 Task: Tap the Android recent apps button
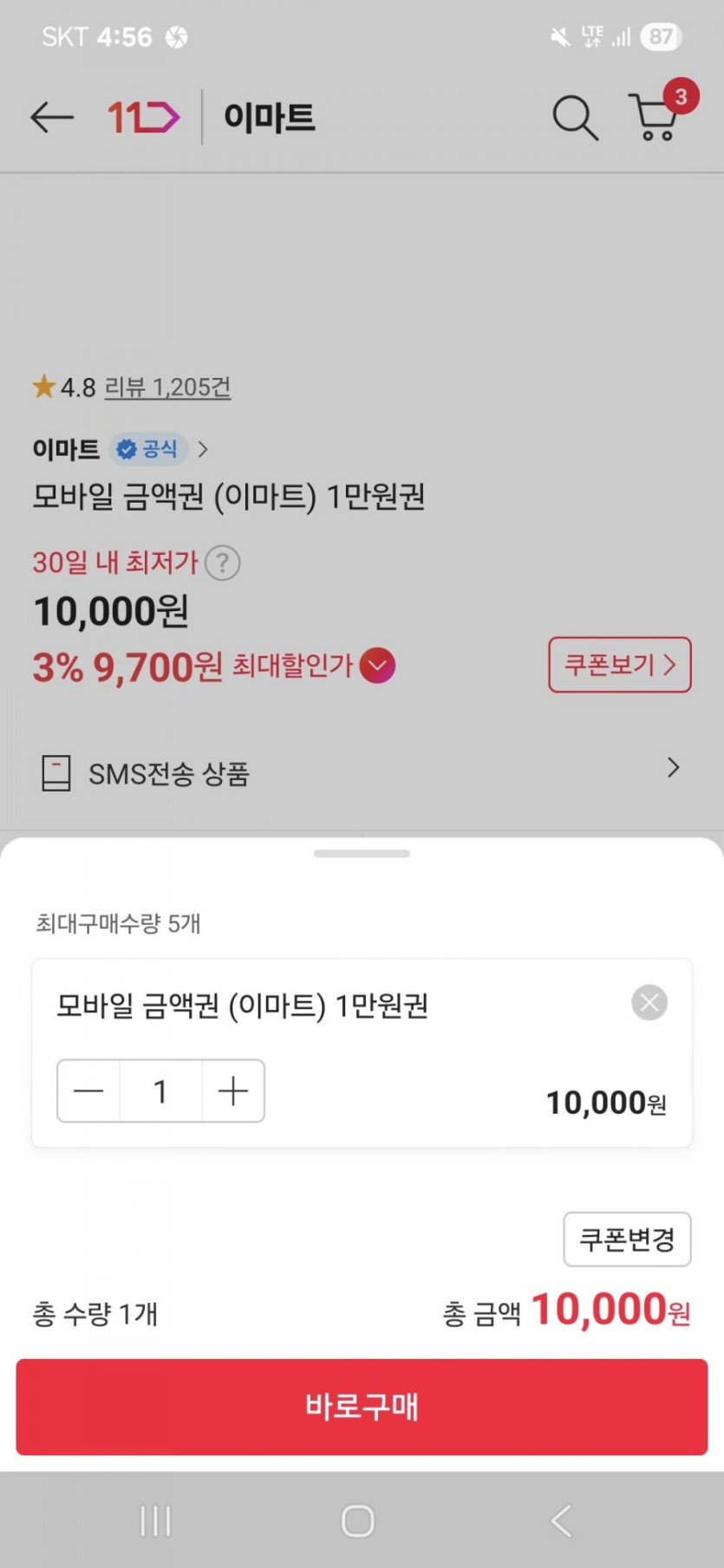(156, 1520)
